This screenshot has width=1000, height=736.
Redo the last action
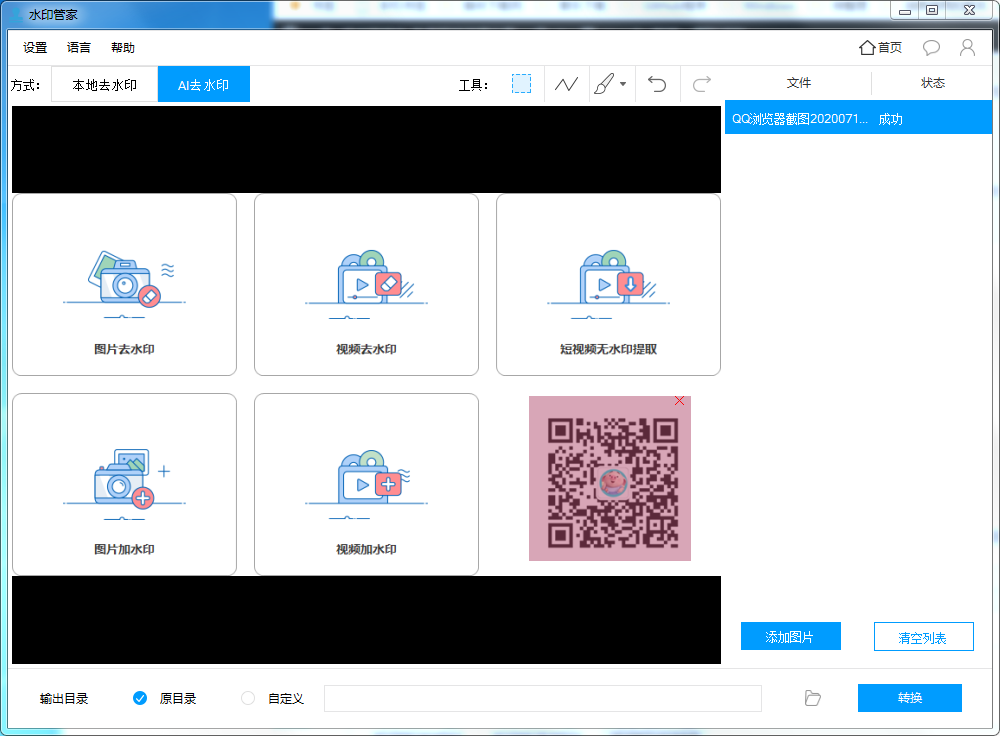pos(702,84)
